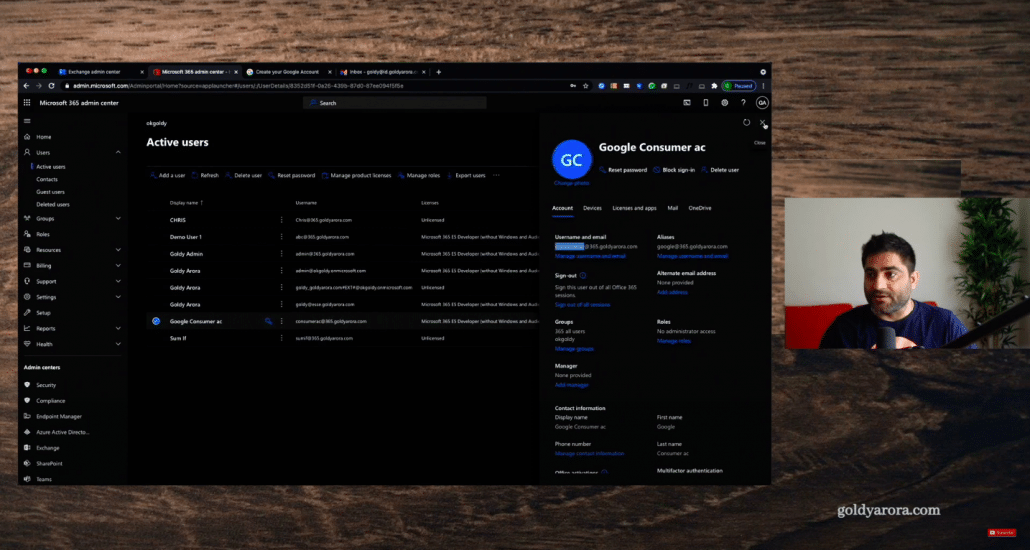Click the Add manager link
The width and height of the screenshot is (1030, 550).
click(x=571, y=385)
